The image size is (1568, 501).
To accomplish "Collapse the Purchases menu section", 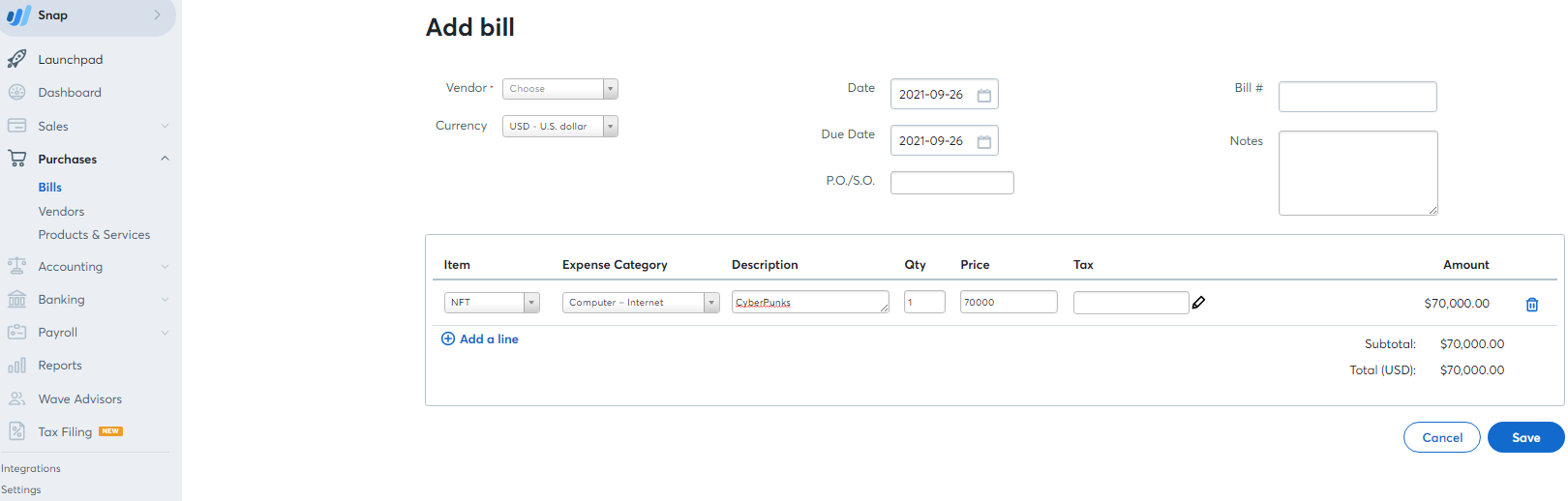I will click(x=165, y=159).
